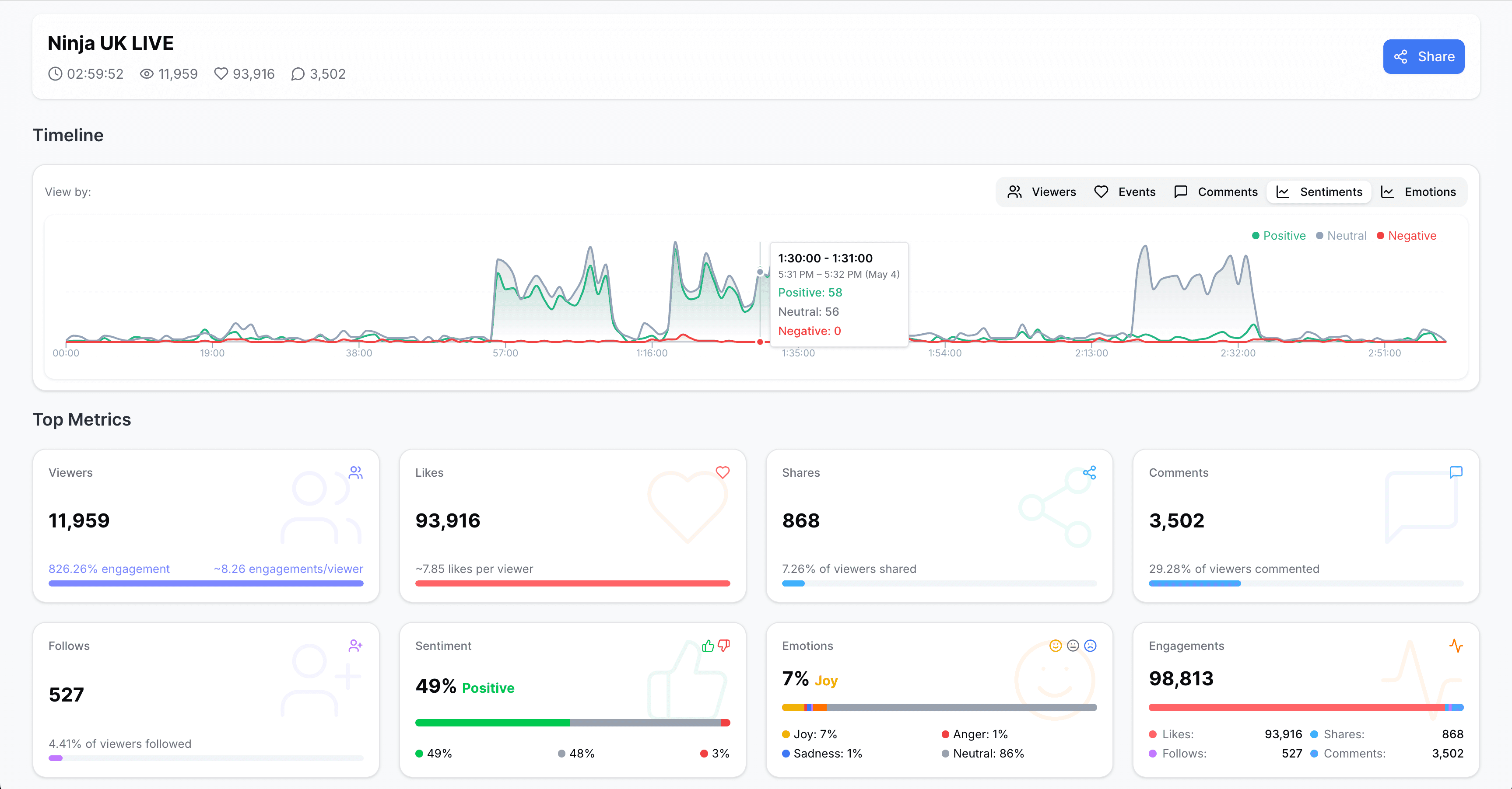Image resolution: width=1512 pixels, height=789 pixels.
Task: Click the sad face icon in Emotions card
Action: coord(1090,645)
